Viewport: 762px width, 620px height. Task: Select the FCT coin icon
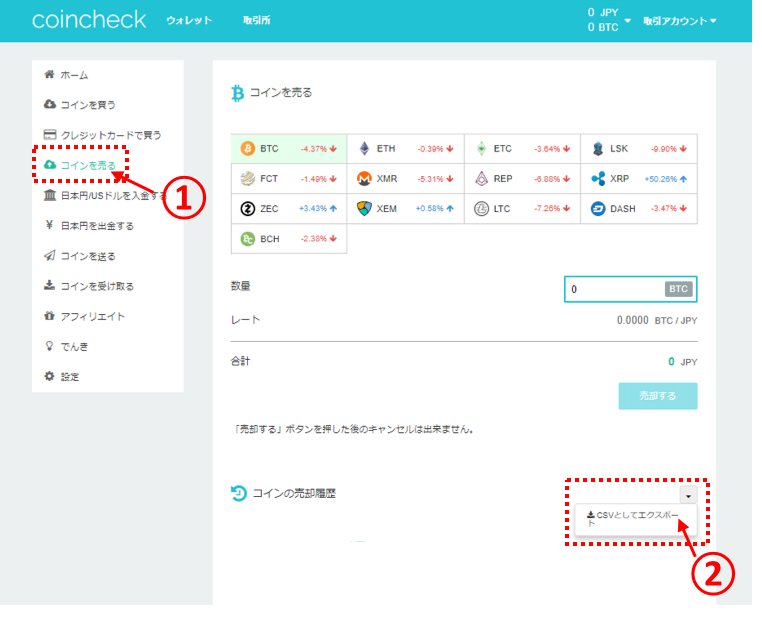point(248,178)
